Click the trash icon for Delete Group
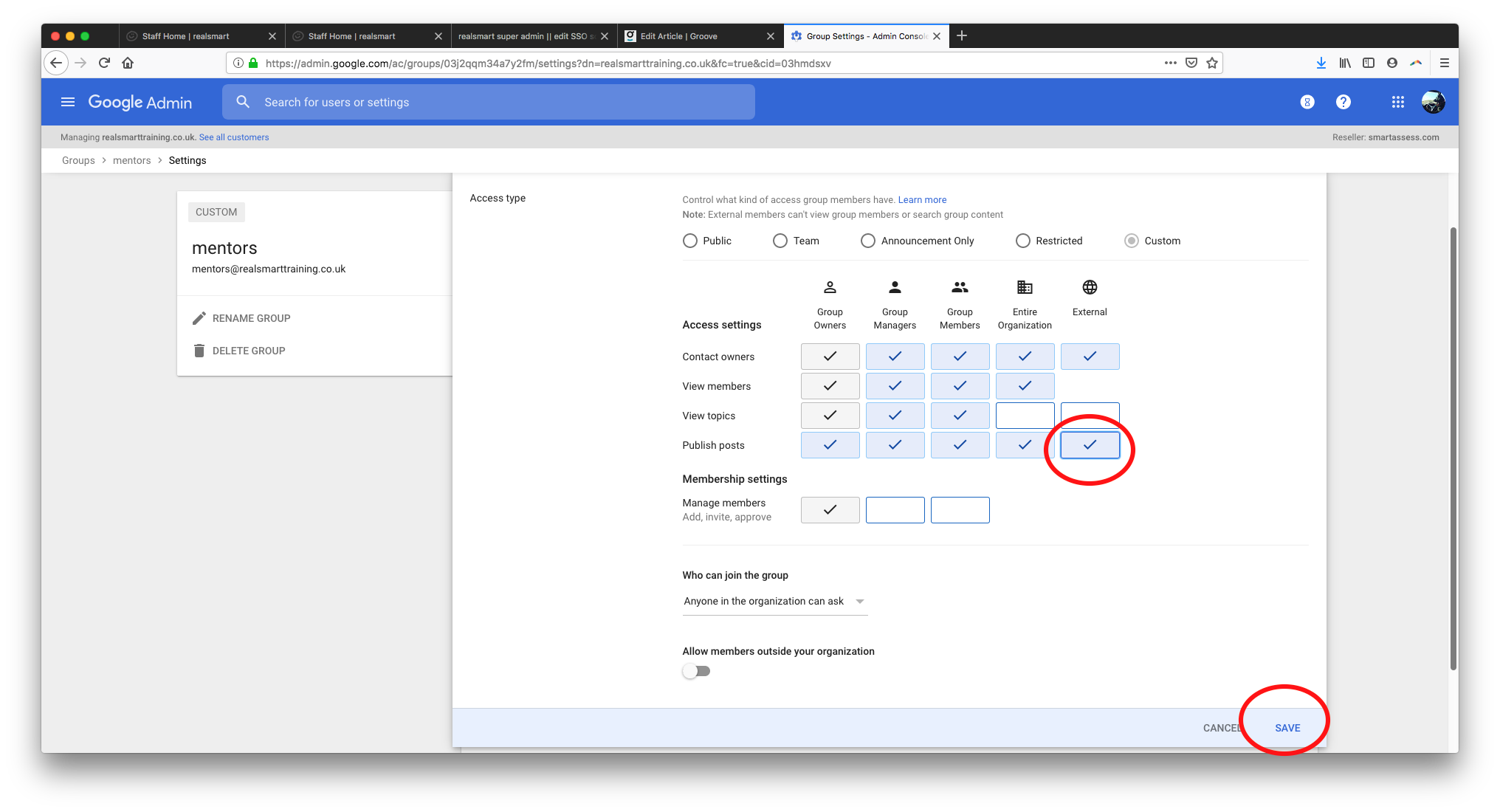The image size is (1500, 812). [199, 351]
